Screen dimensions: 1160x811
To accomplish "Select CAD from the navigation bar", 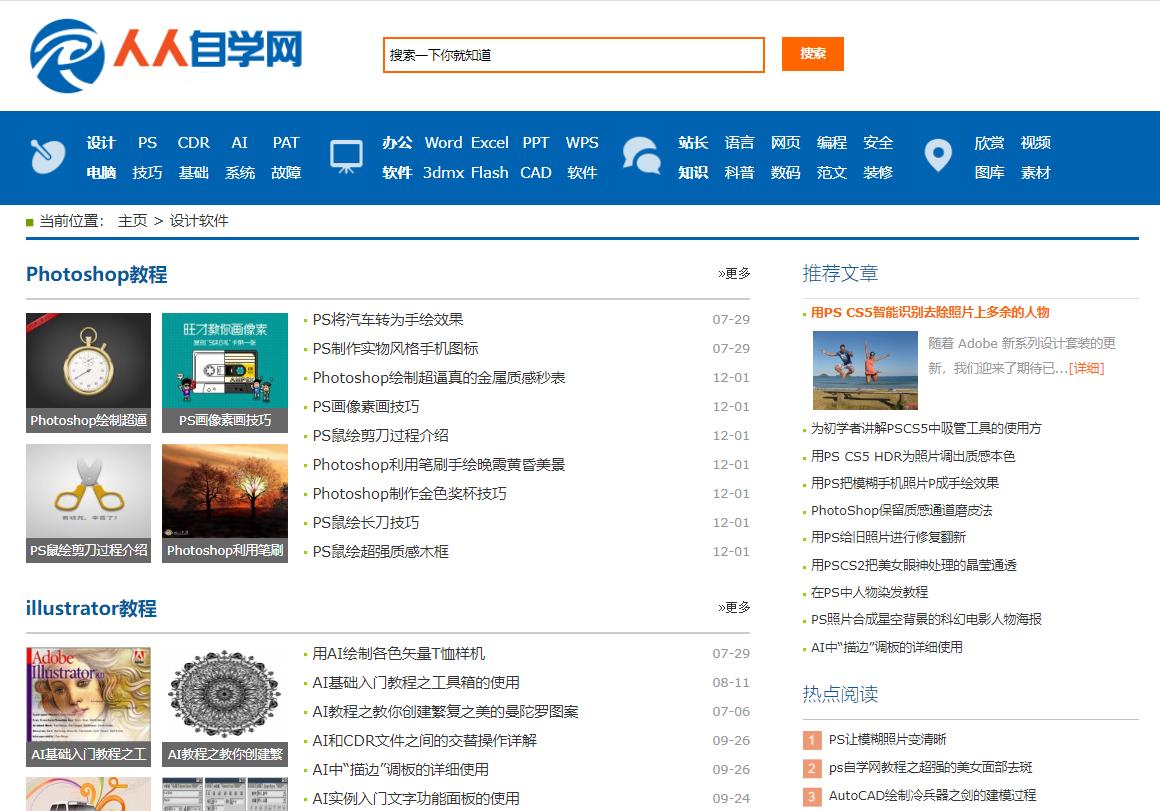I will click(536, 173).
